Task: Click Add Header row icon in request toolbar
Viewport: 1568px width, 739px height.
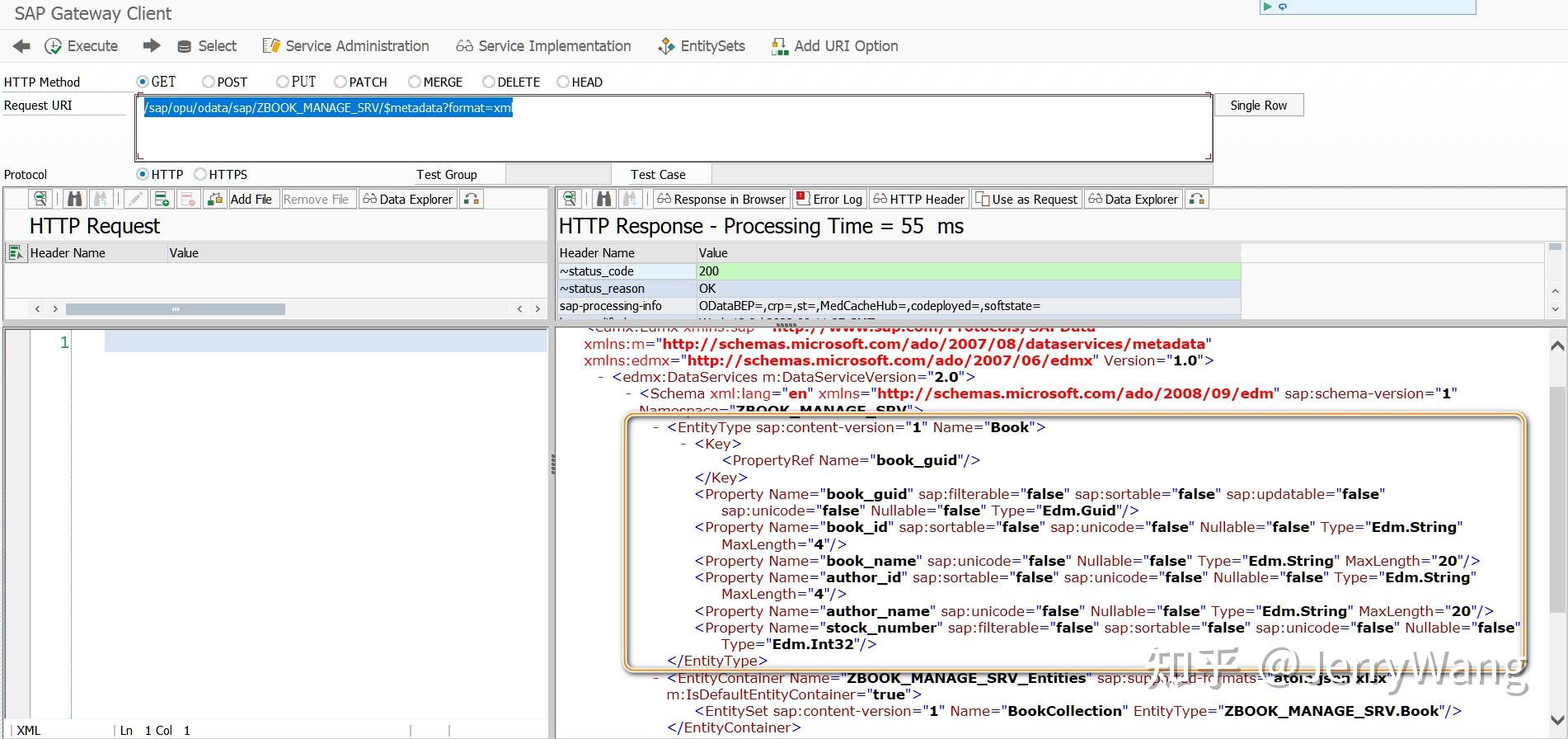Action: pos(162,199)
